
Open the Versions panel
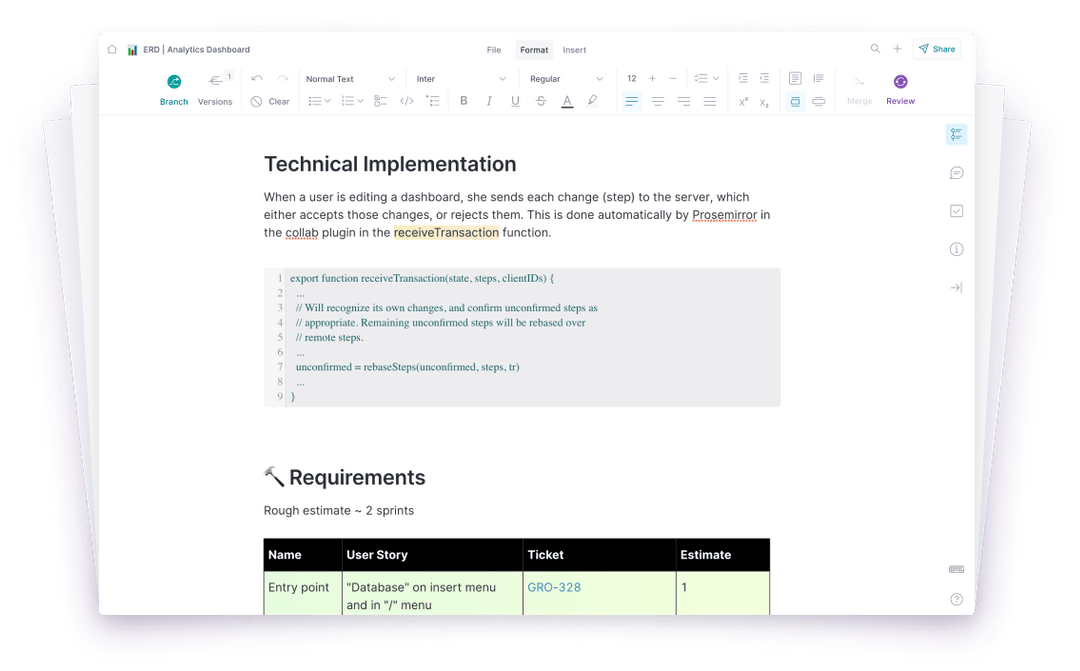pyautogui.click(x=215, y=90)
